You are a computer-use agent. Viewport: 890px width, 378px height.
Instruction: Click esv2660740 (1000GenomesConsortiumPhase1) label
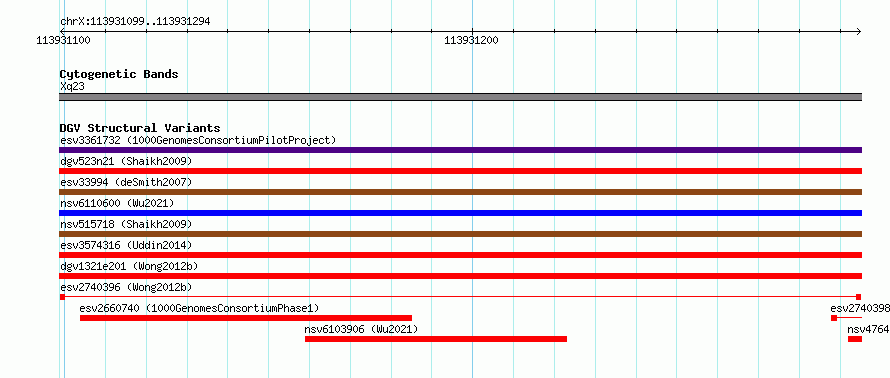tap(199, 308)
